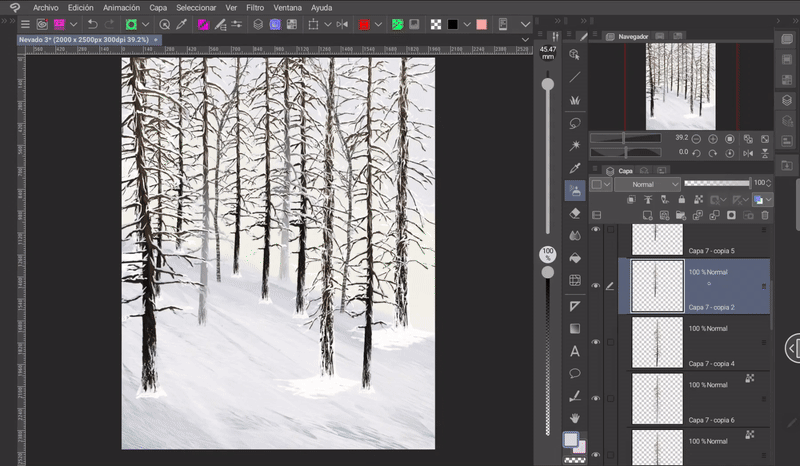This screenshot has height=466, width=800.
Task: Open the Normal blending mode dropdown
Action: tap(647, 185)
